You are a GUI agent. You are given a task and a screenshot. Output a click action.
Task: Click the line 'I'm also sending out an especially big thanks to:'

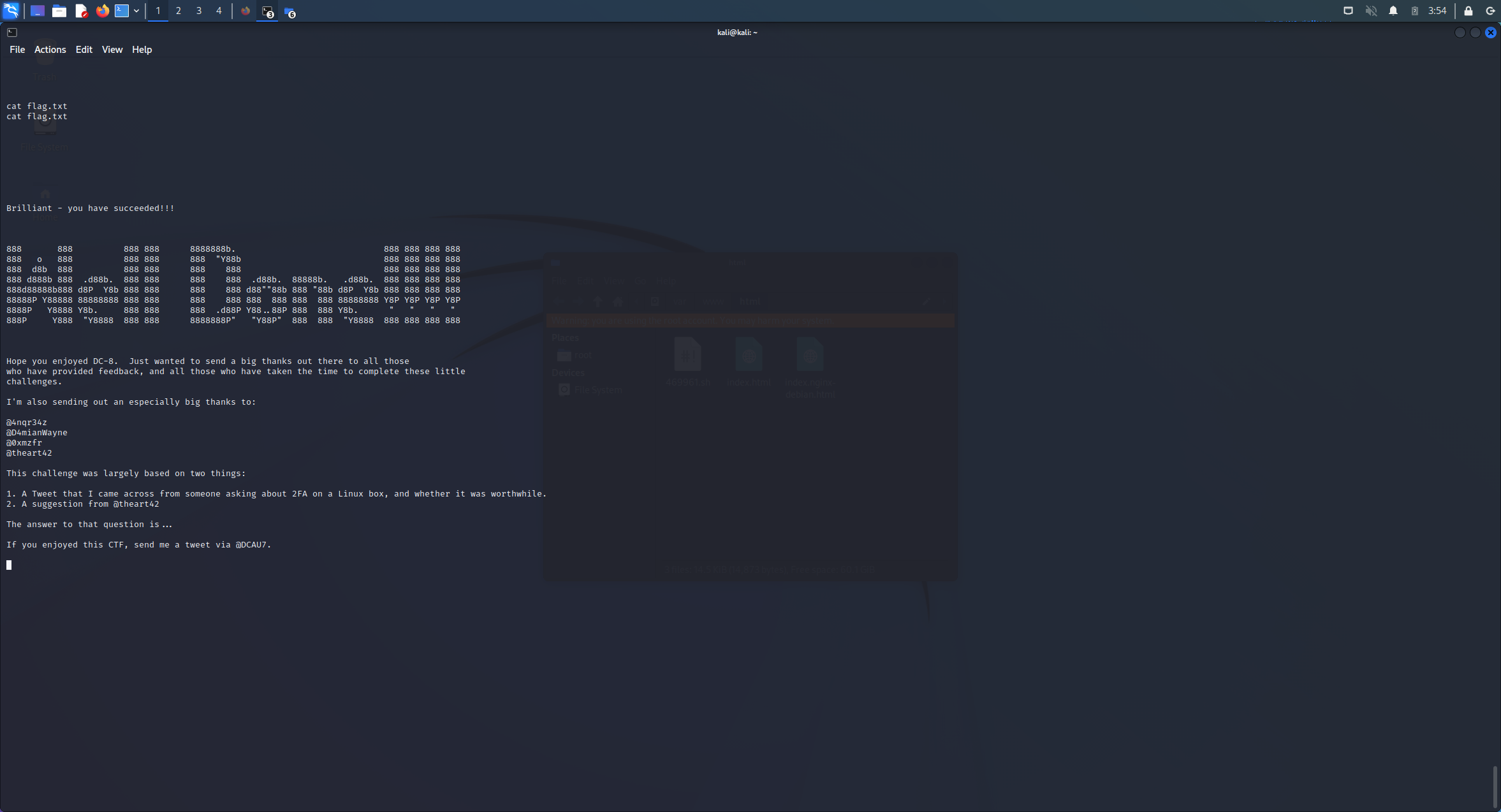click(x=131, y=402)
